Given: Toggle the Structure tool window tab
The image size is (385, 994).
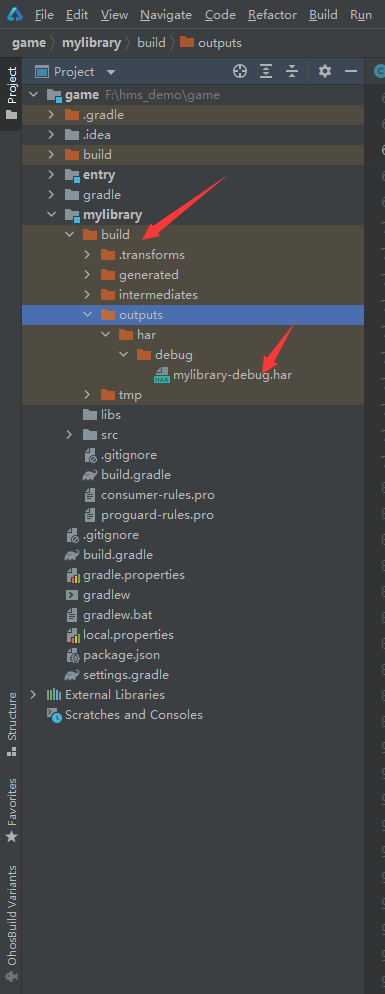Looking at the screenshot, I should point(11,725).
